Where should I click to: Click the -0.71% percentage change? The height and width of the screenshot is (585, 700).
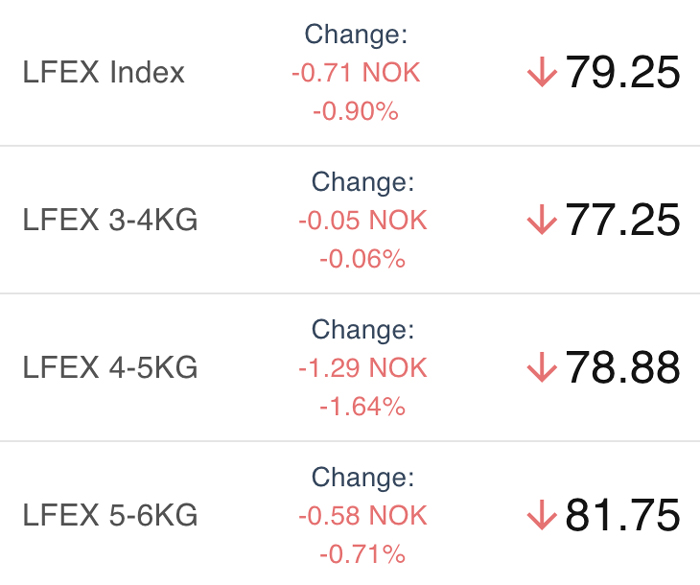[x=362, y=555]
